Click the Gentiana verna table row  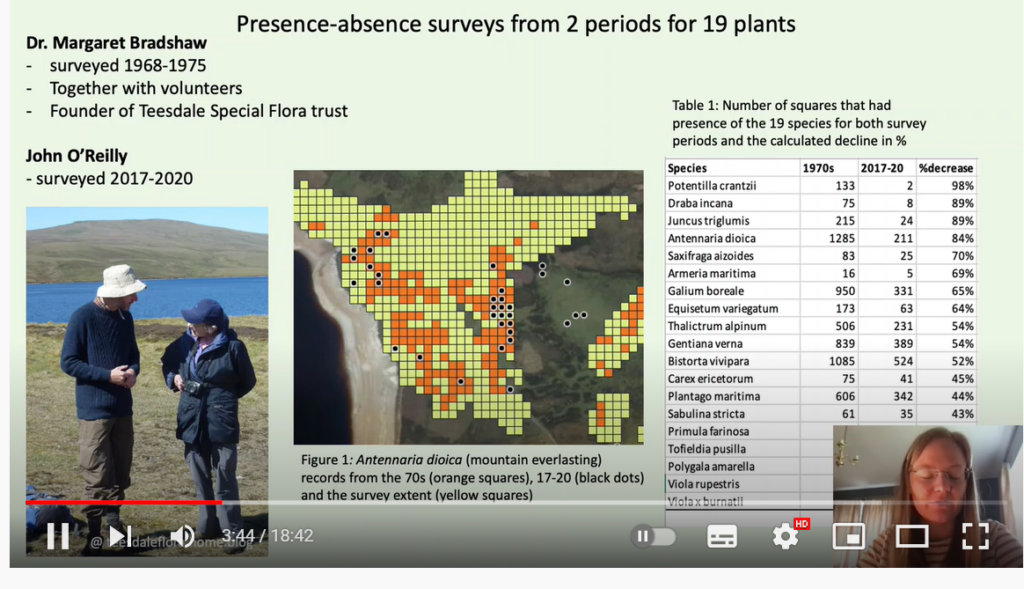click(820, 344)
